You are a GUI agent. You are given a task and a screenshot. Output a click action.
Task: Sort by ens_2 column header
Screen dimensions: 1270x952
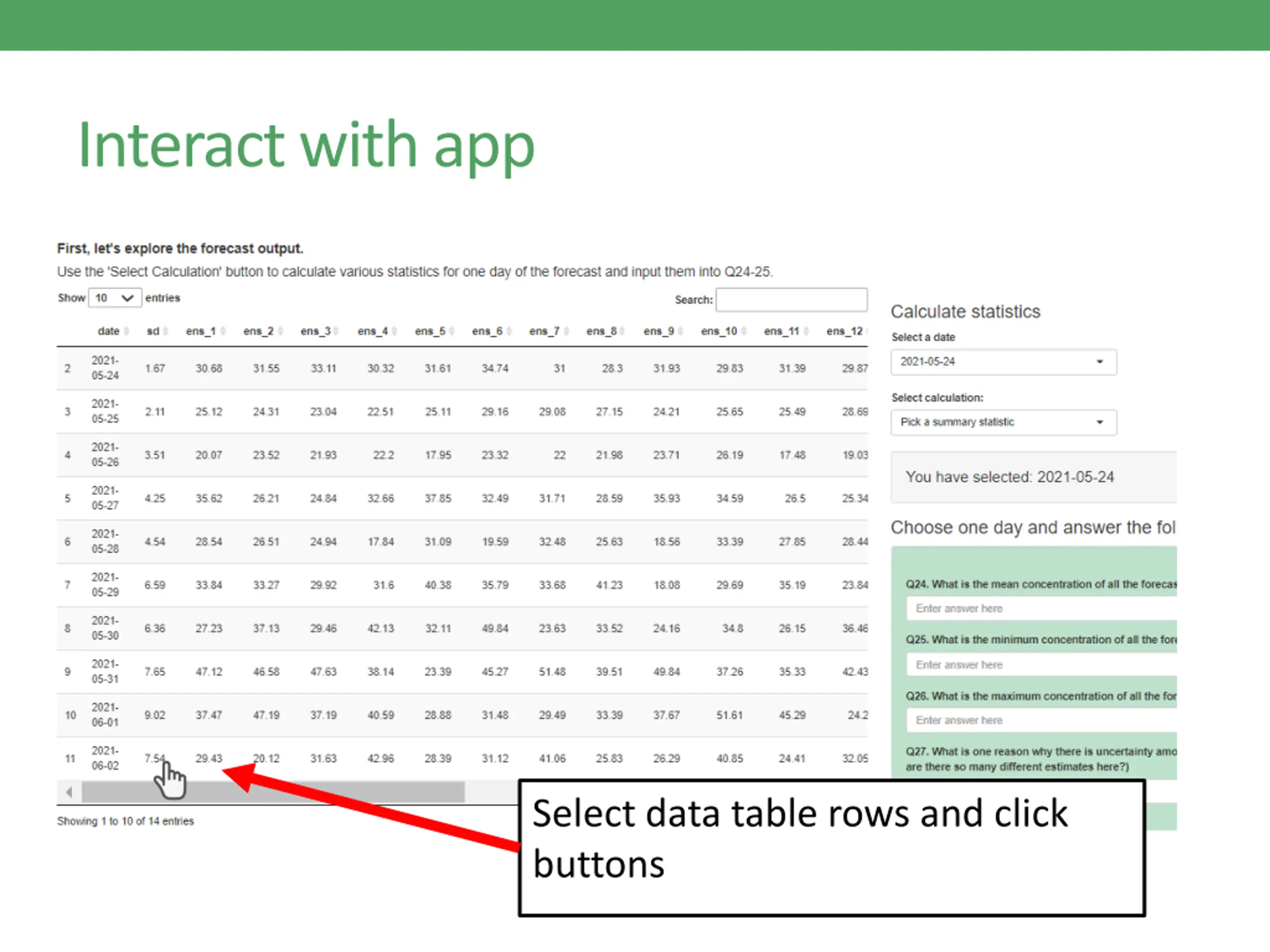pyautogui.click(x=262, y=331)
